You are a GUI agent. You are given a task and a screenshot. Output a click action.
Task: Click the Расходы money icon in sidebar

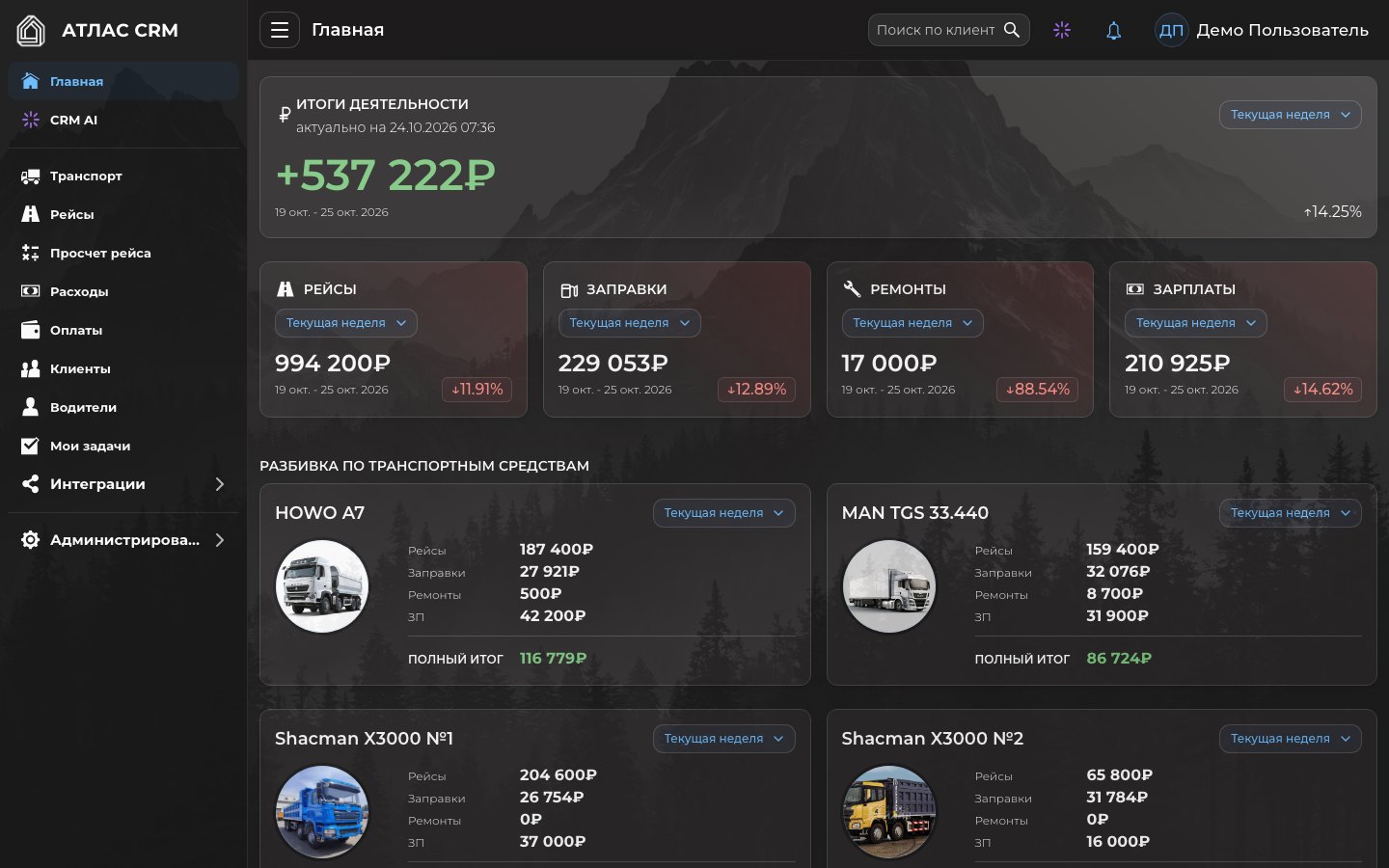(x=31, y=291)
